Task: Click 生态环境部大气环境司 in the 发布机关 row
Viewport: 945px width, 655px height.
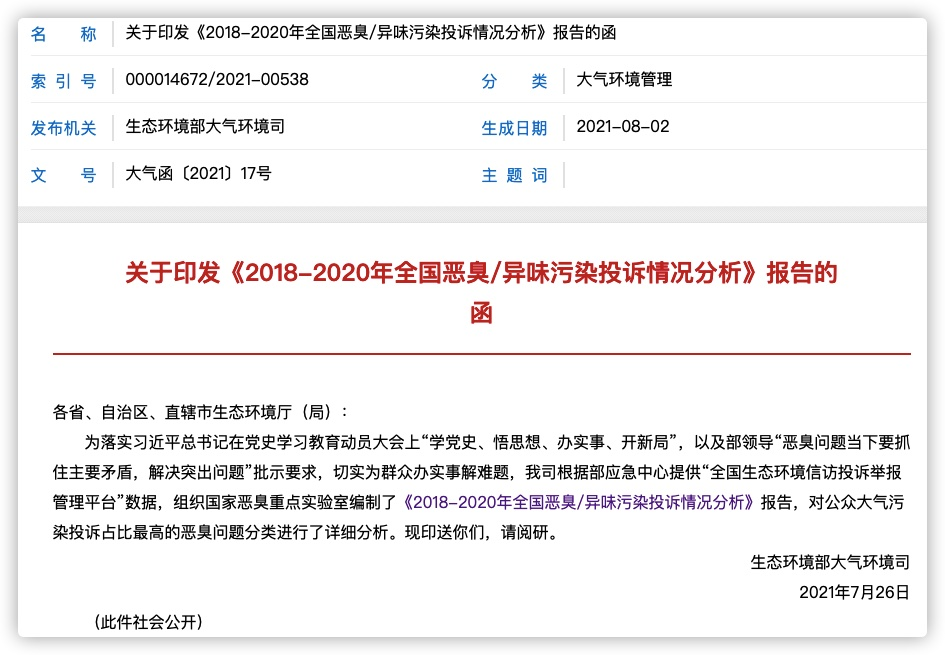Action: (x=205, y=127)
